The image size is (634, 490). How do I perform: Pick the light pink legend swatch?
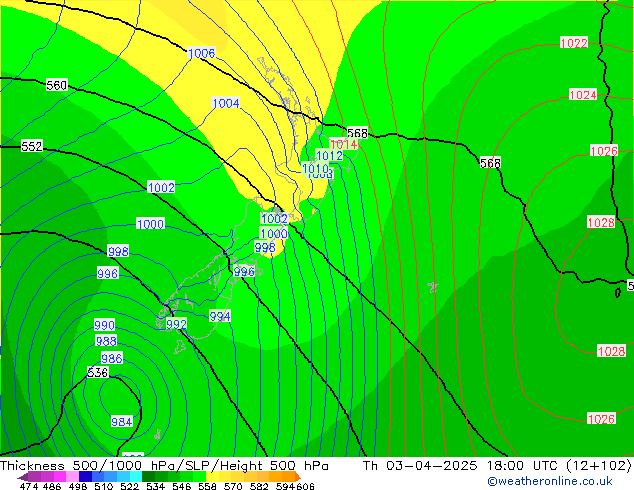click(x=73, y=476)
